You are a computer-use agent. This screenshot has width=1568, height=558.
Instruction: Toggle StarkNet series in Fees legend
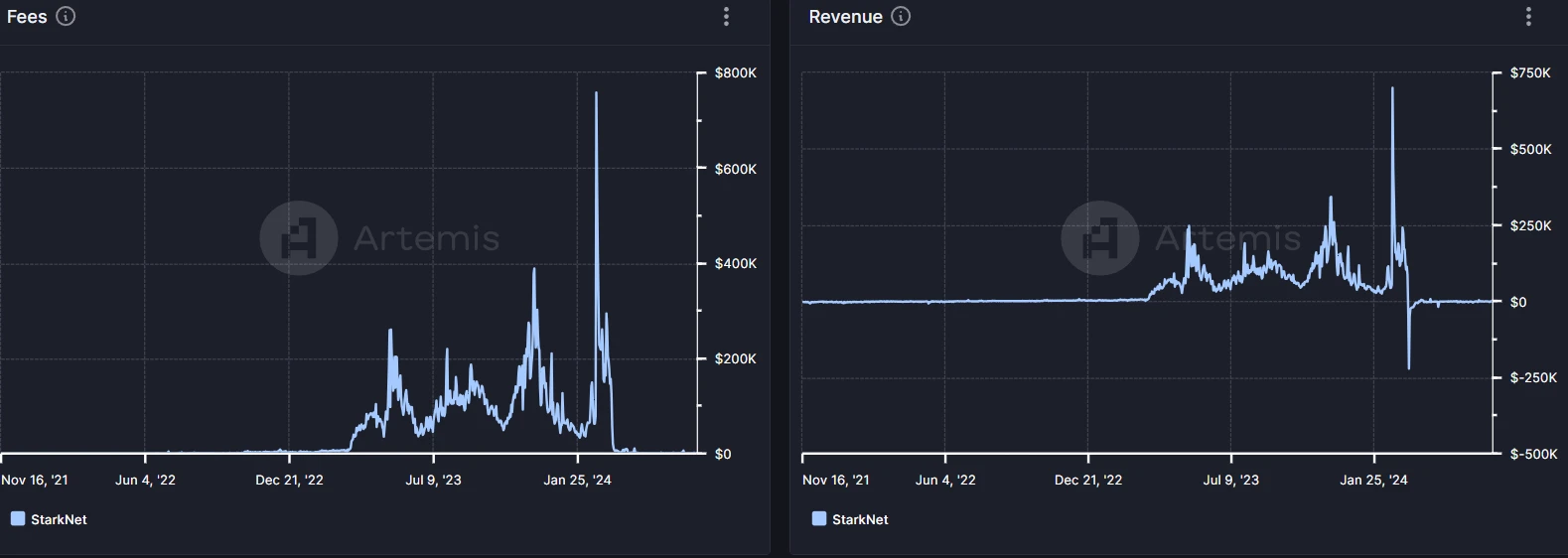(59, 519)
